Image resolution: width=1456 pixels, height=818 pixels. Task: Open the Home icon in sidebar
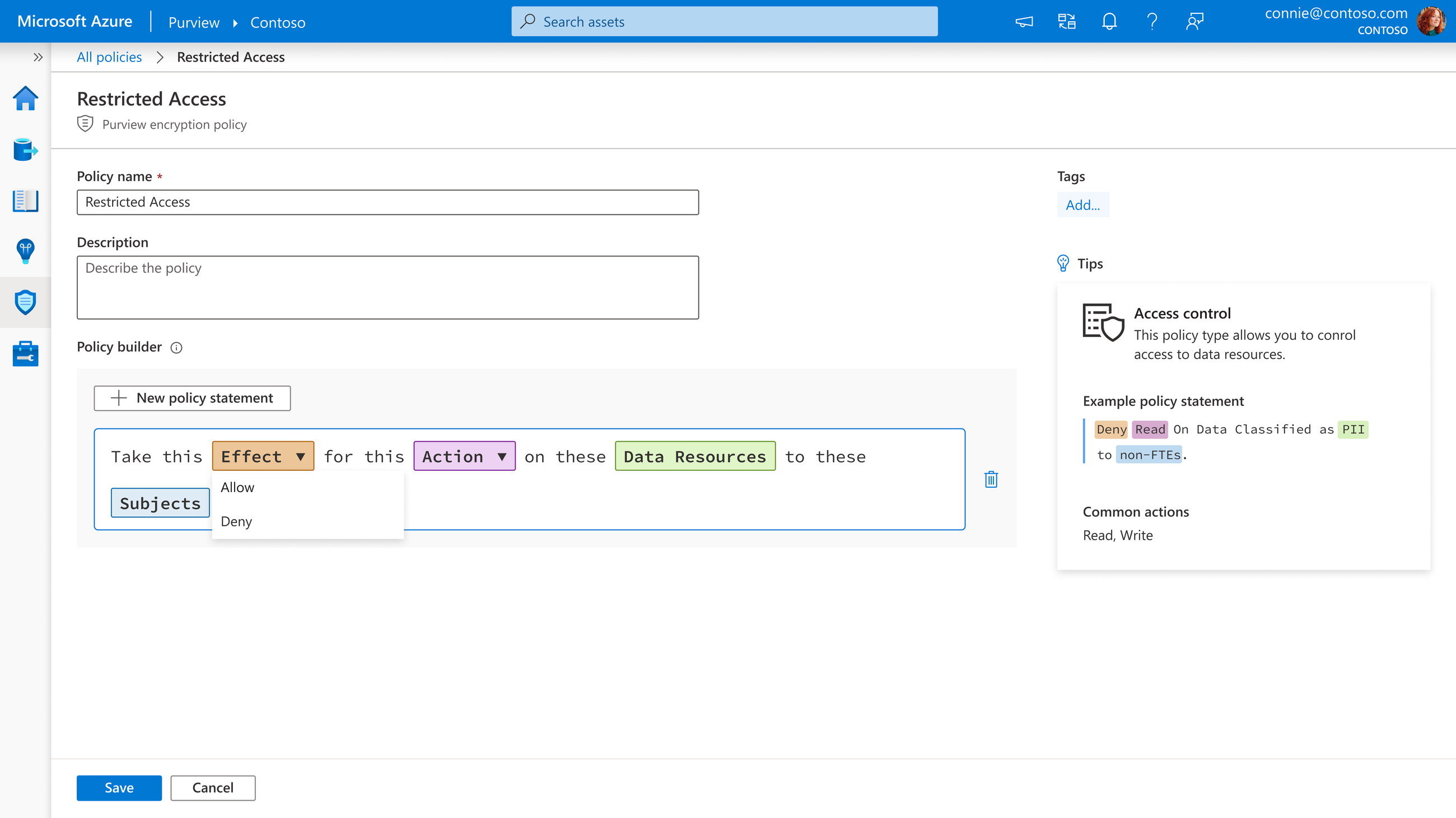pyautogui.click(x=25, y=99)
